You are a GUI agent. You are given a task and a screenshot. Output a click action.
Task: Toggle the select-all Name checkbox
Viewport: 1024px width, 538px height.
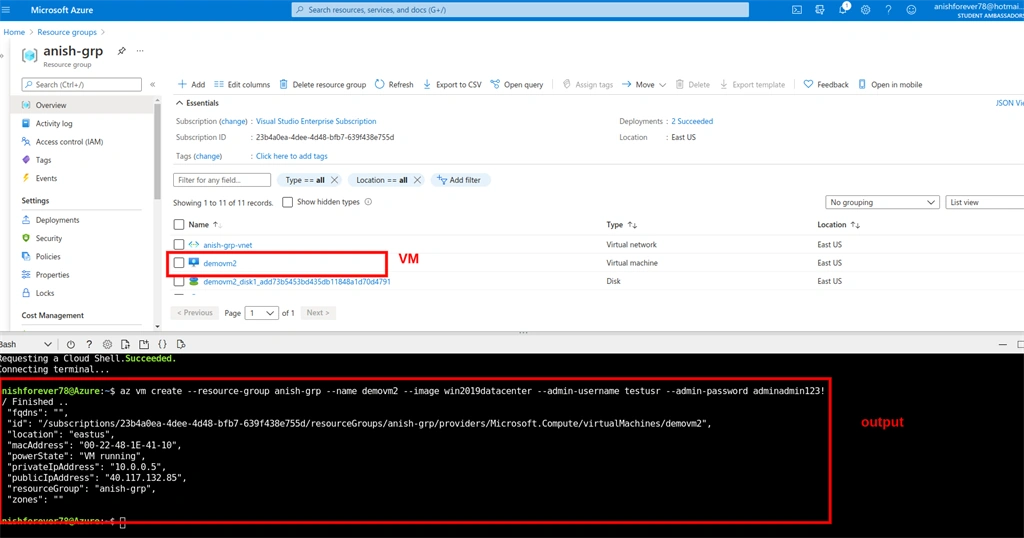tap(179, 225)
